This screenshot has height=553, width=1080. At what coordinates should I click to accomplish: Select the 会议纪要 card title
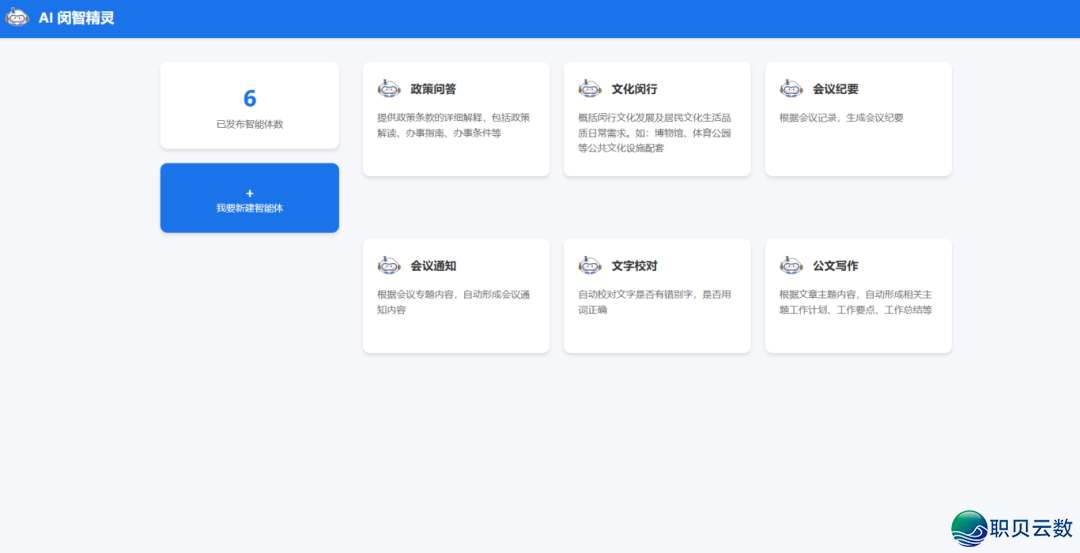point(835,89)
